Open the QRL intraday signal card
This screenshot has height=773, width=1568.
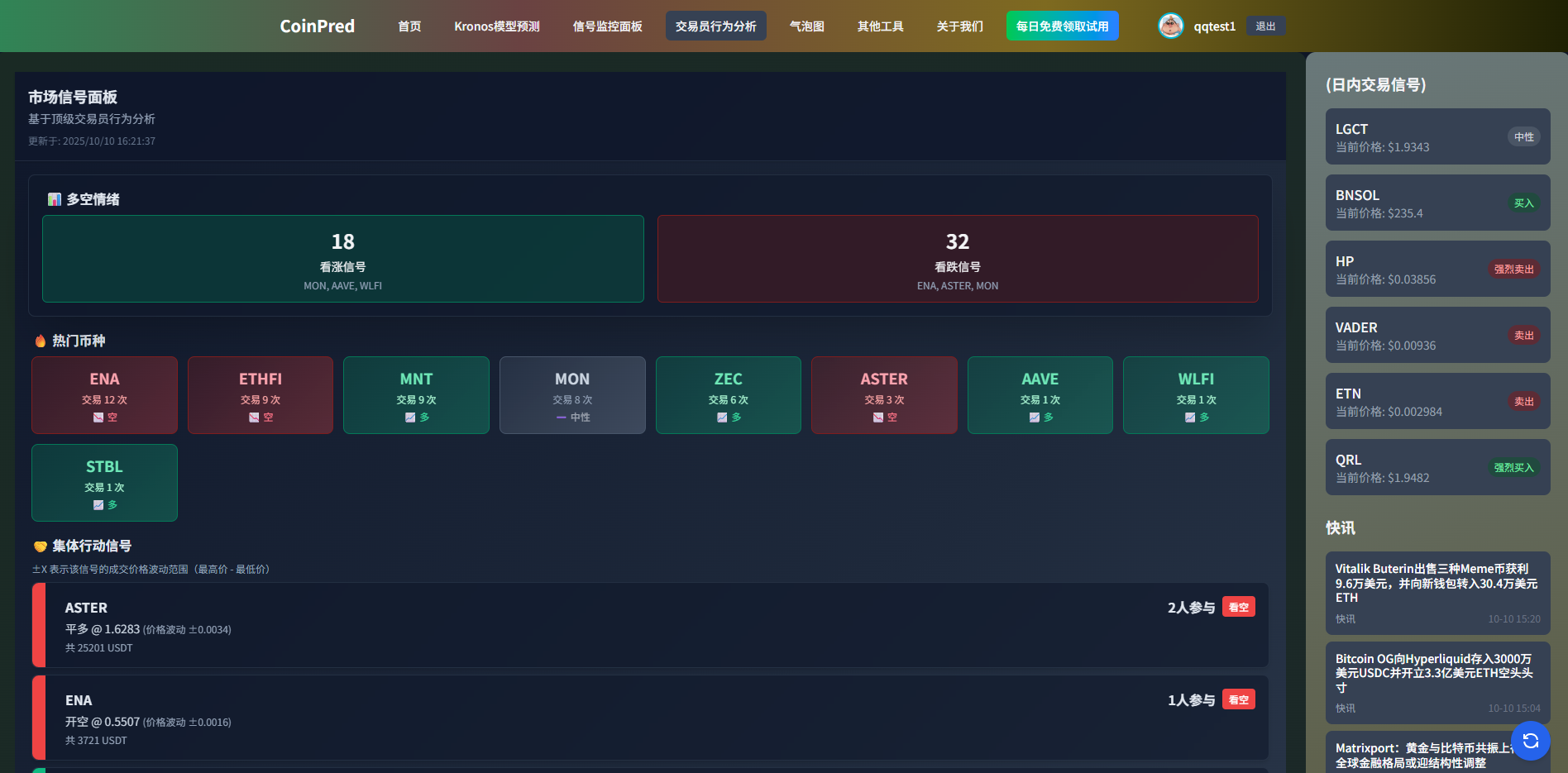click(x=1437, y=468)
